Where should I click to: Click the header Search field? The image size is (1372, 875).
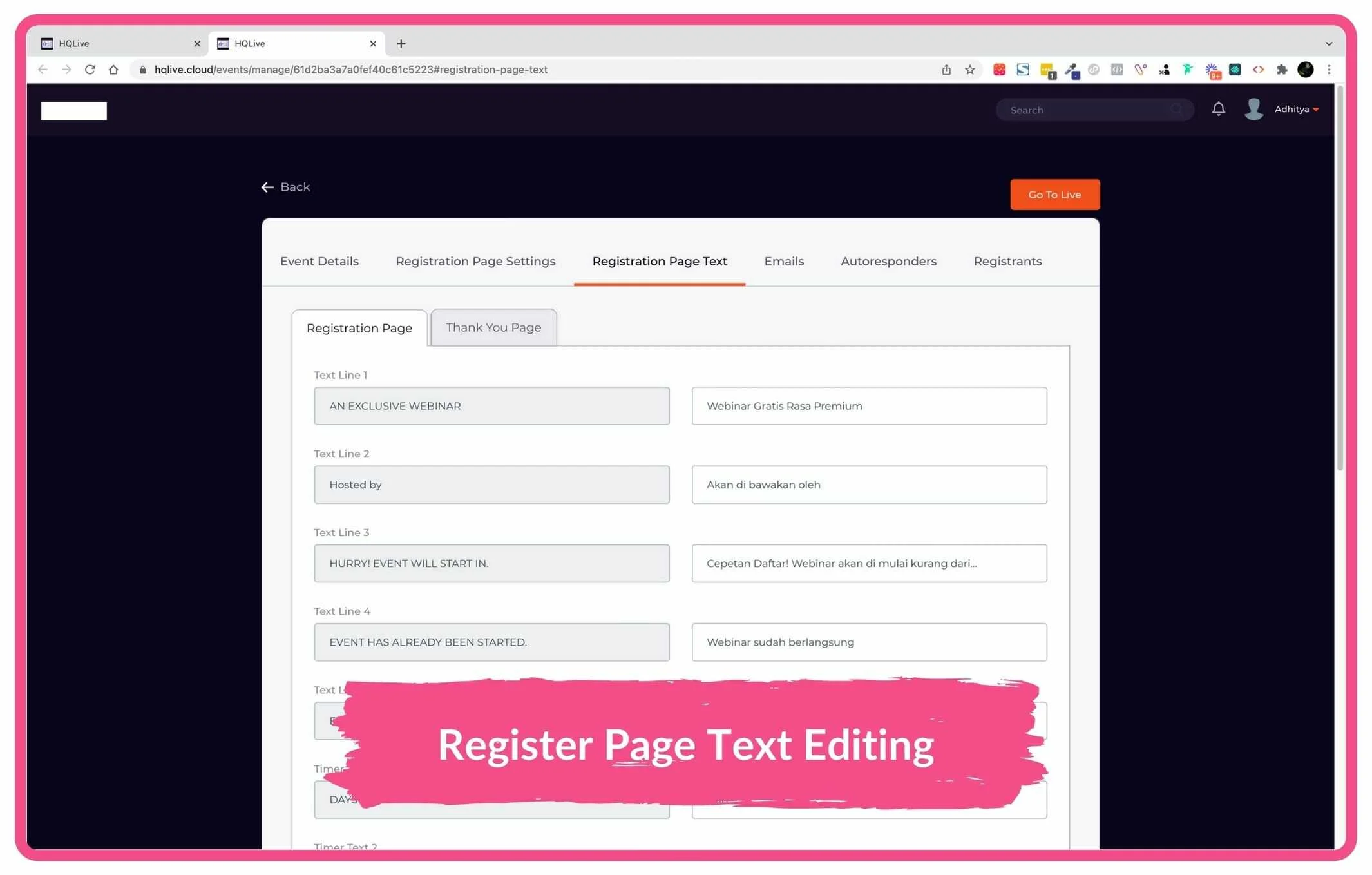pyautogui.click(x=1089, y=110)
